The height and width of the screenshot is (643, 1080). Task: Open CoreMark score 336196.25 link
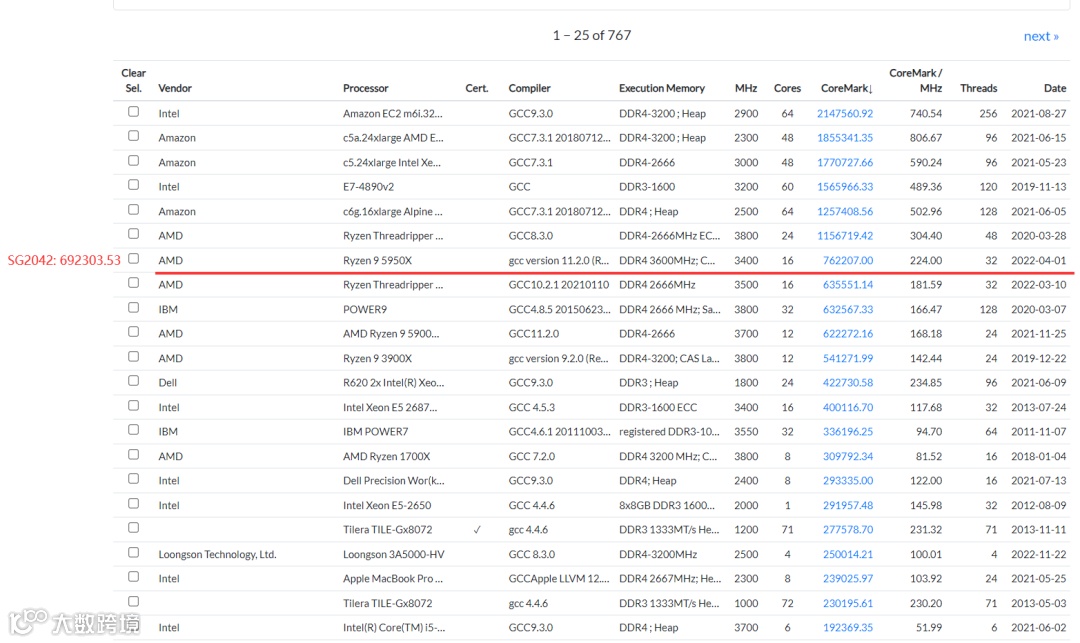click(x=848, y=431)
